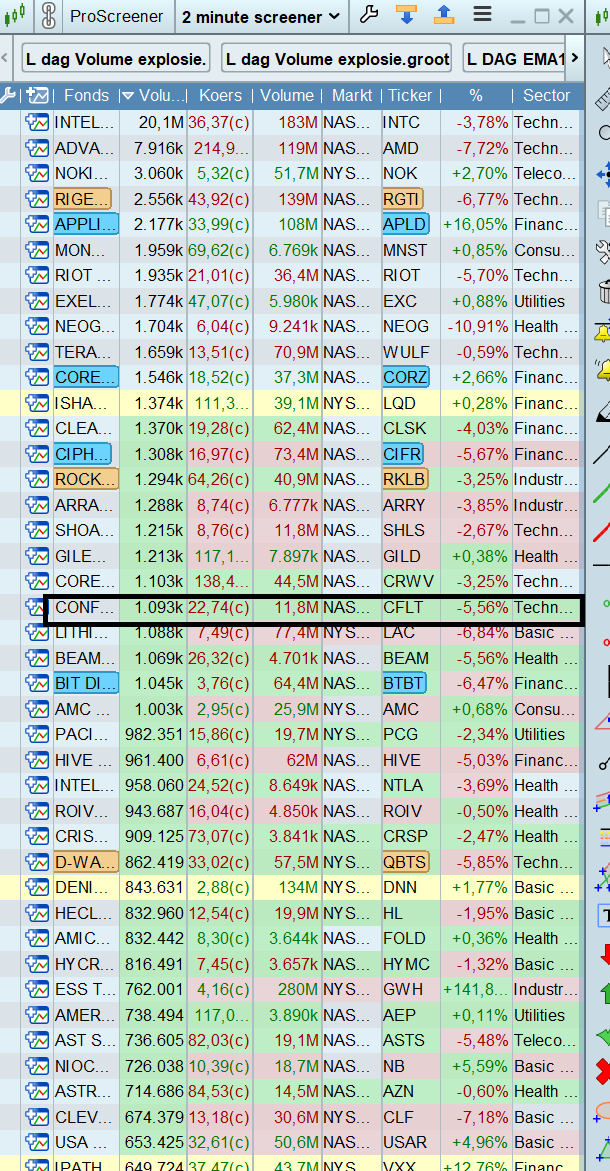
Task: Click the CLSK ticker cell
Action: click(x=411, y=429)
